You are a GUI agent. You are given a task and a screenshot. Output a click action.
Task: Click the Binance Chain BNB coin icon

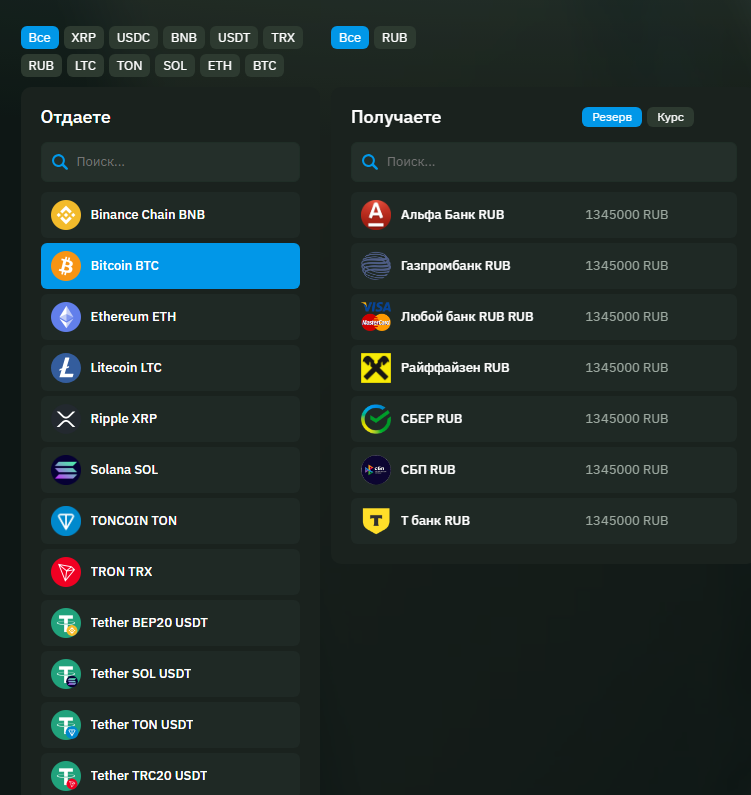click(66, 215)
